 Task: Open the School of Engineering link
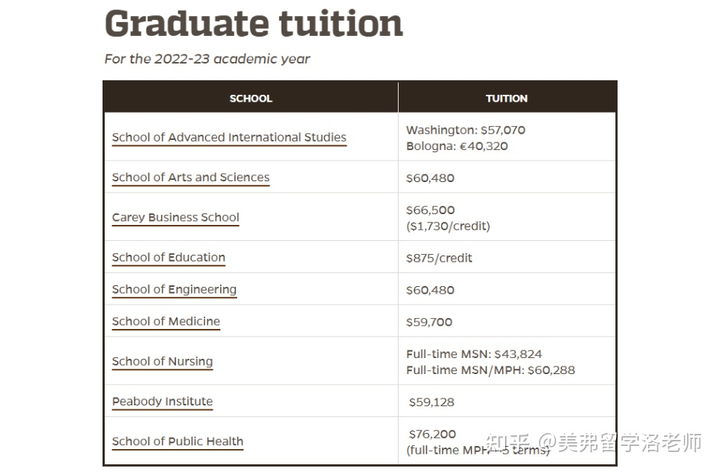(174, 289)
